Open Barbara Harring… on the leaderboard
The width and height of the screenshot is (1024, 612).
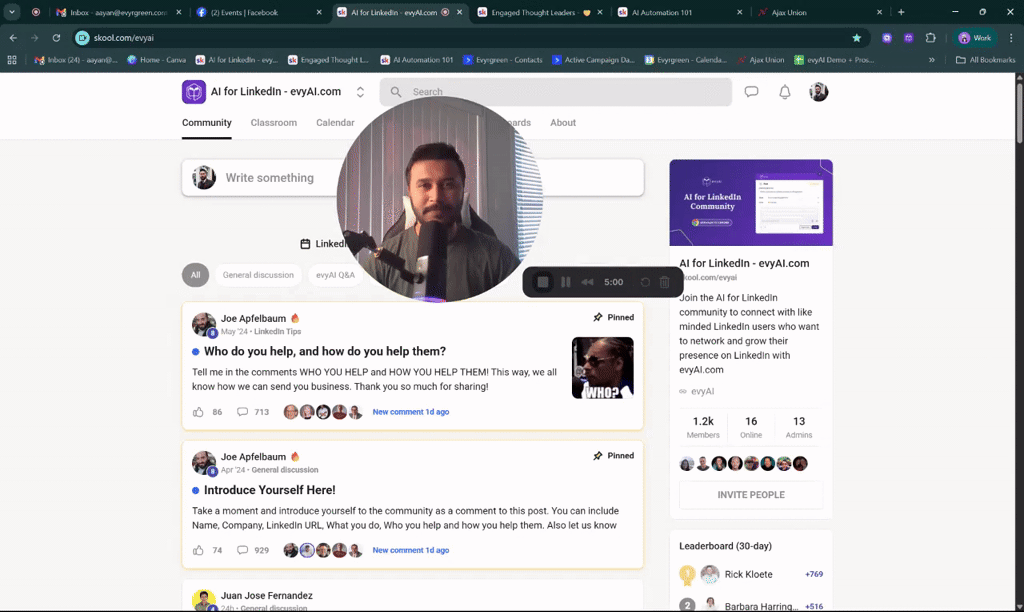tap(761, 607)
